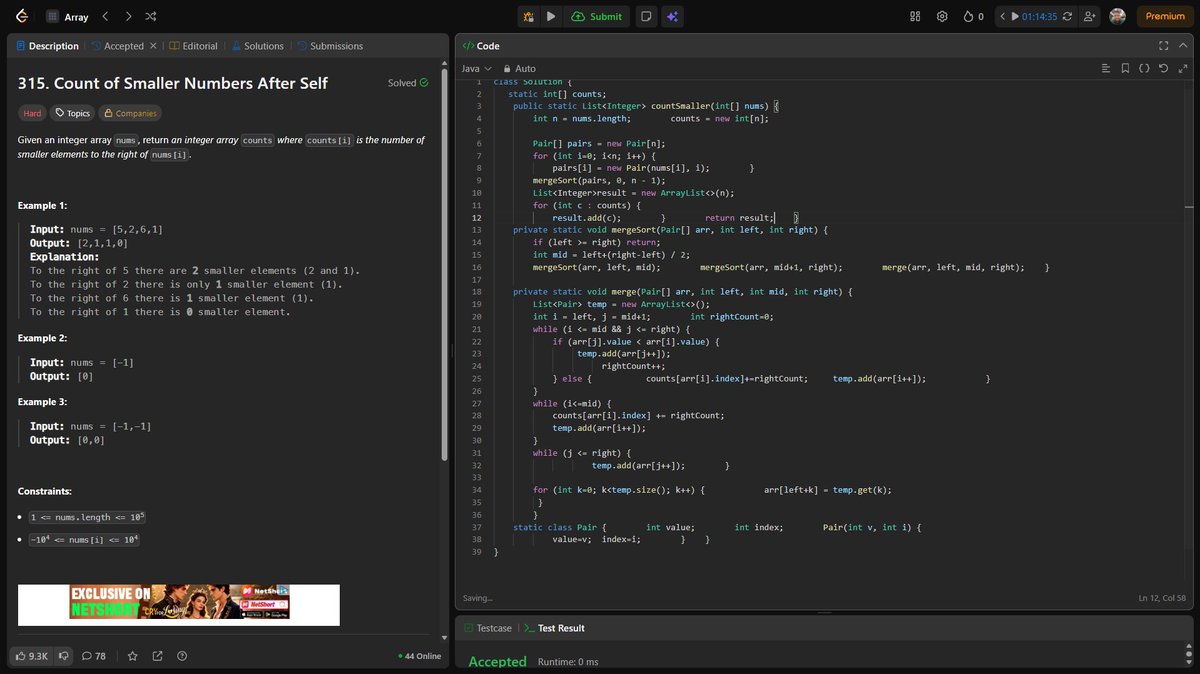The height and width of the screenshot is (674, 1200).
Task: Click the Hard difficulty tag
Action: [33, 113]
